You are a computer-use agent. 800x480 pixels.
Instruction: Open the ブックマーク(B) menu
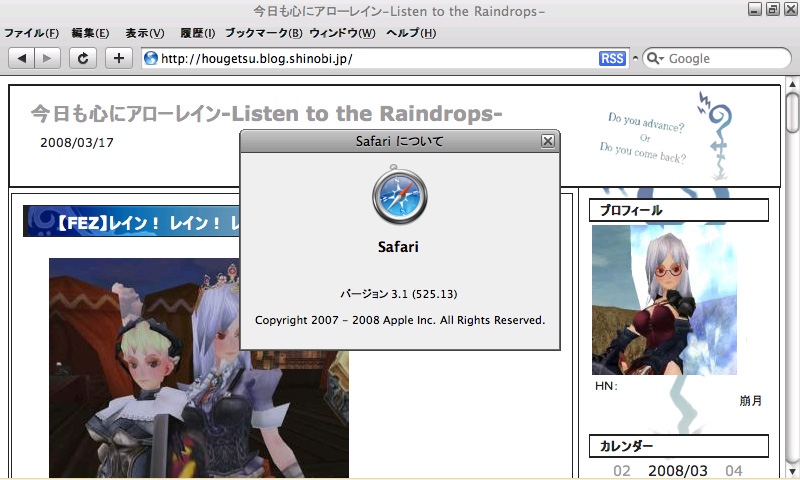click(264, 33)
